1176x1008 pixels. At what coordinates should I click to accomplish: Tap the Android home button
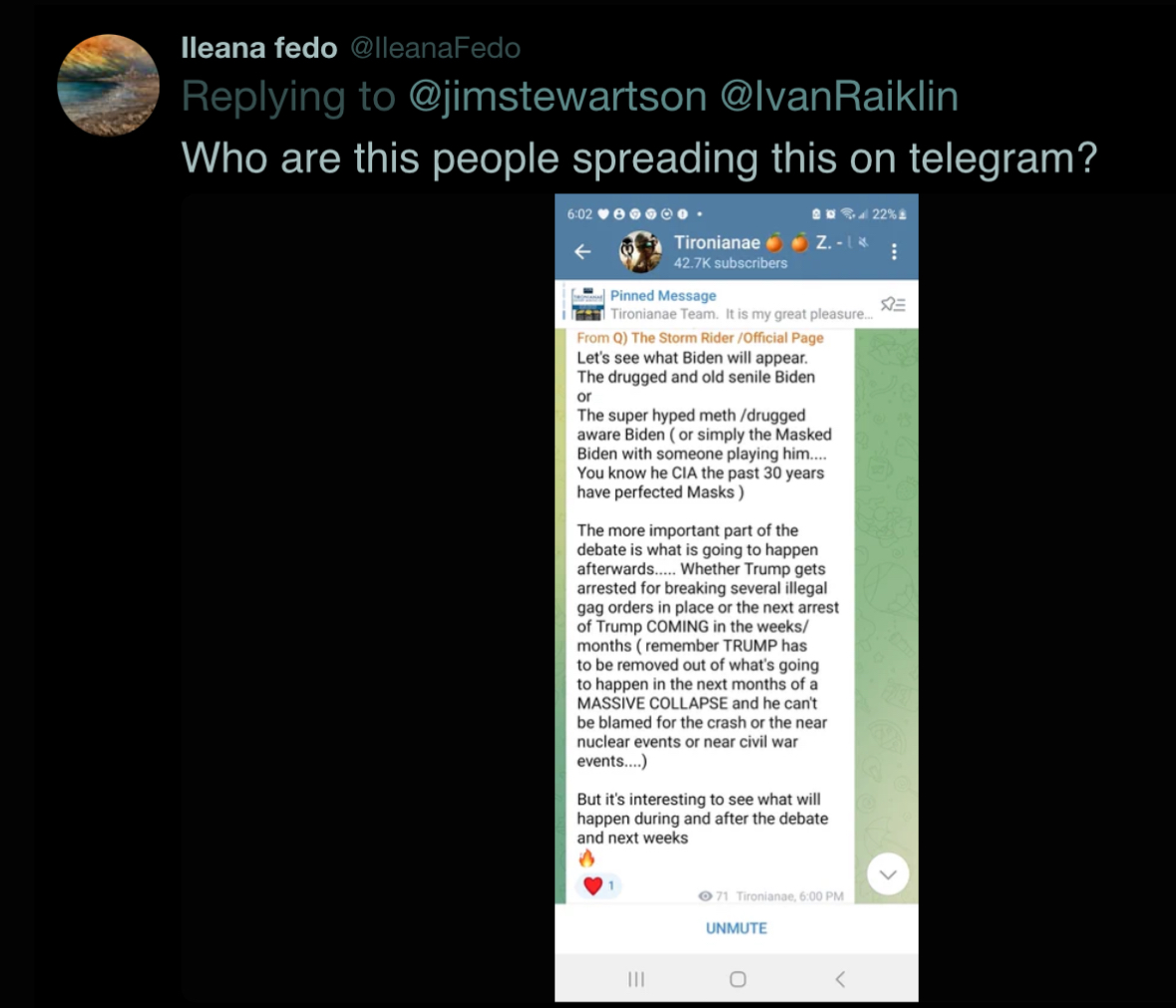[738, 979]
